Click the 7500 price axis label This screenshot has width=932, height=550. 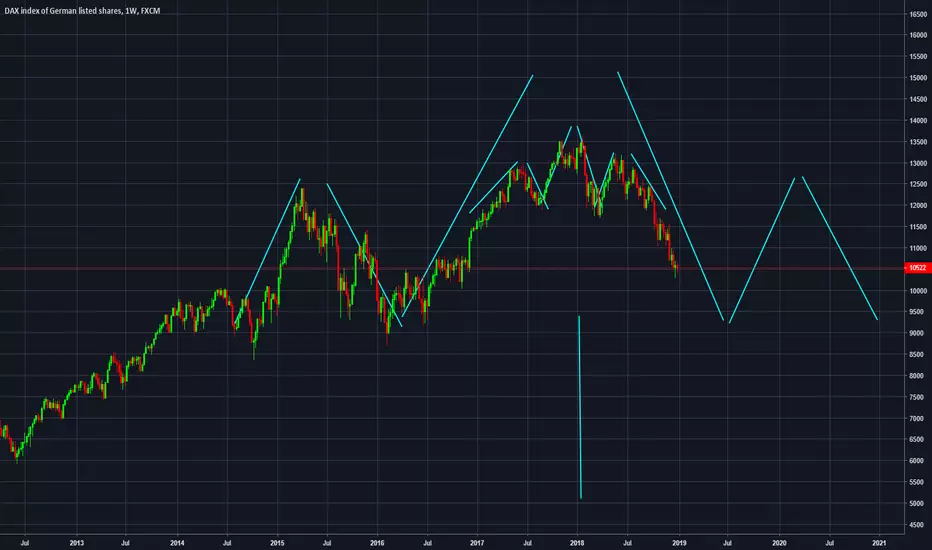click(x=917, y=397)
